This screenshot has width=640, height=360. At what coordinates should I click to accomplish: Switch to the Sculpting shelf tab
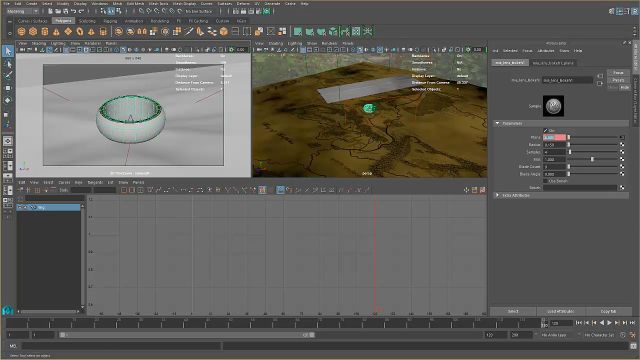pos(87,21)
